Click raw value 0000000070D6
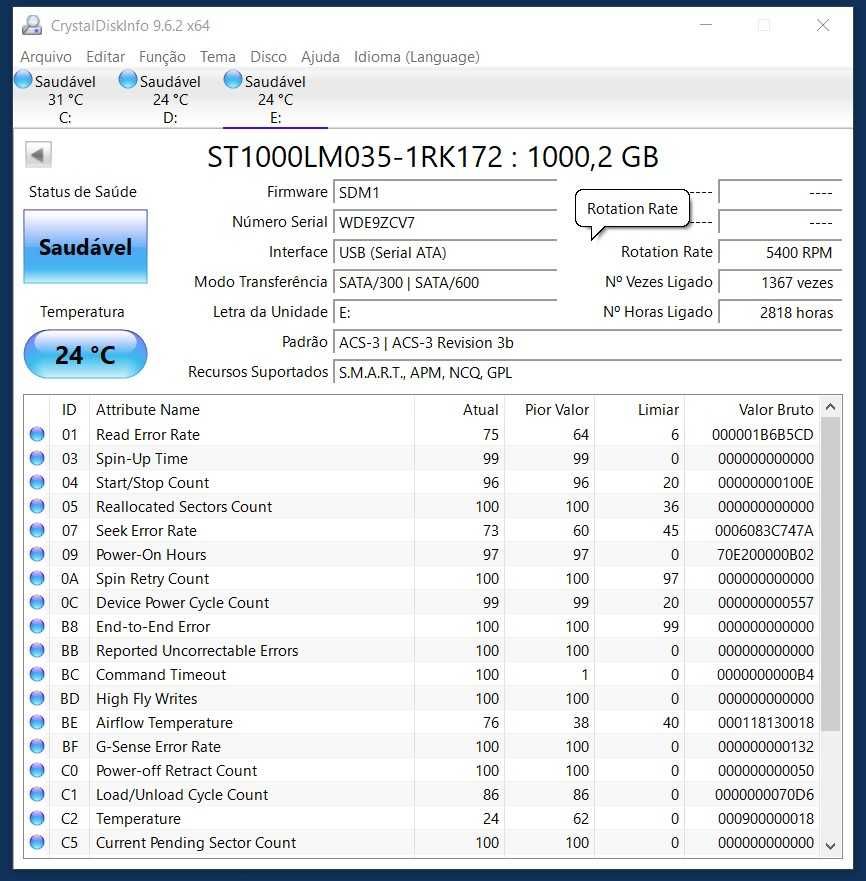Image resolution: width=866 pixels, height=881 pixels. [764, 794]
